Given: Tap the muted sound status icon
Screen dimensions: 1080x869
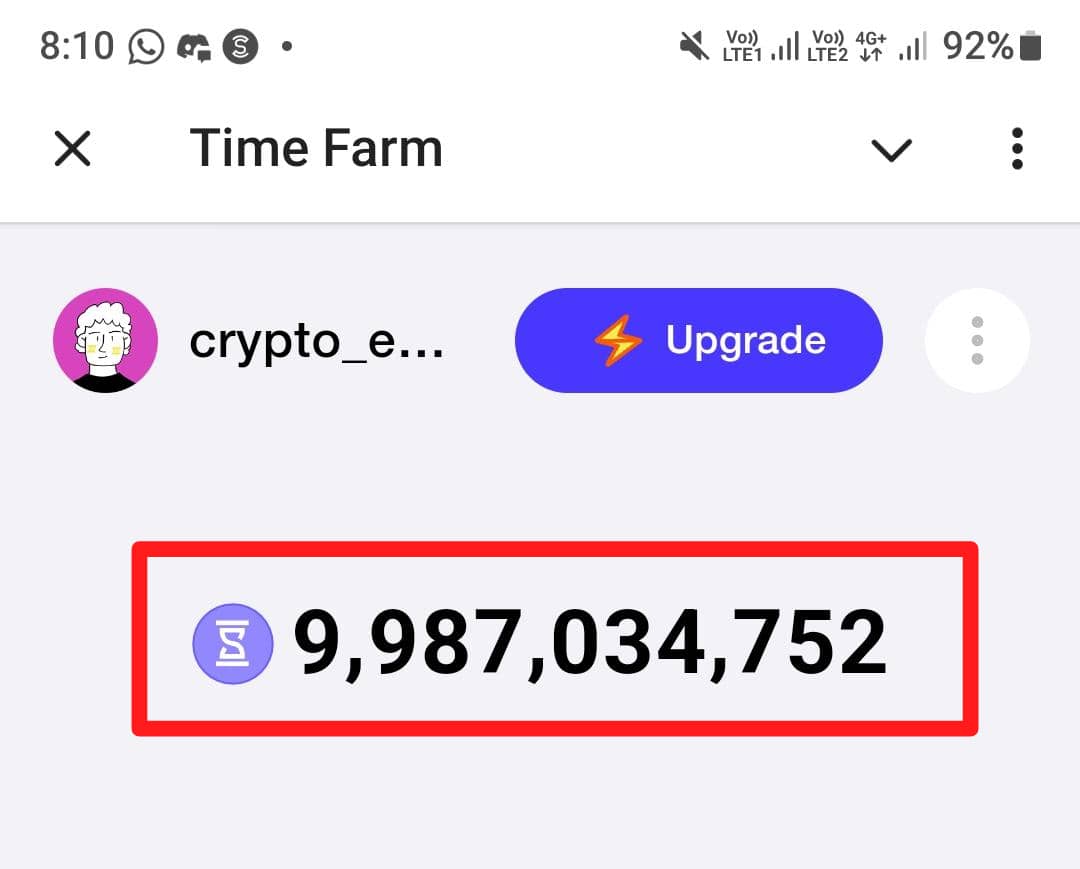Looking at the screenshot, I should (694, 46).
